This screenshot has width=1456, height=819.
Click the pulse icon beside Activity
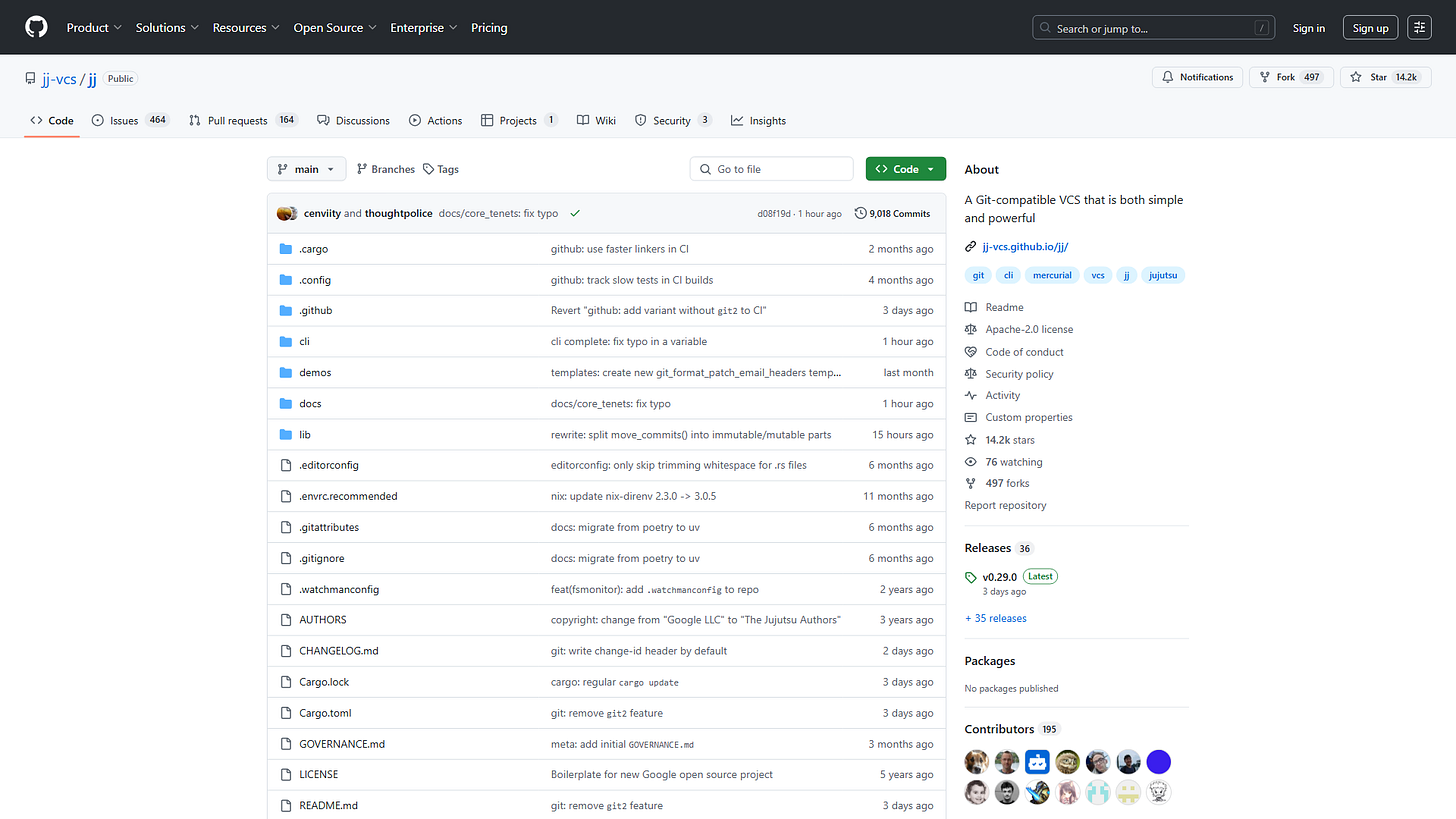point(971,396)
